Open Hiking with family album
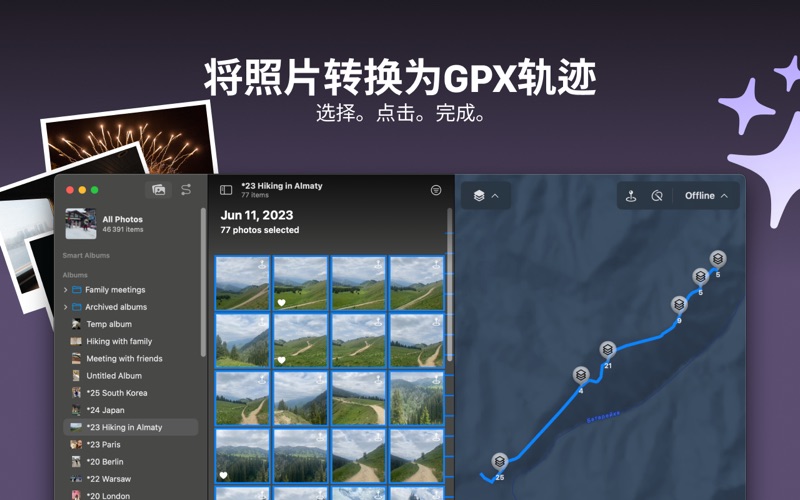 click(x=130, y=341)
